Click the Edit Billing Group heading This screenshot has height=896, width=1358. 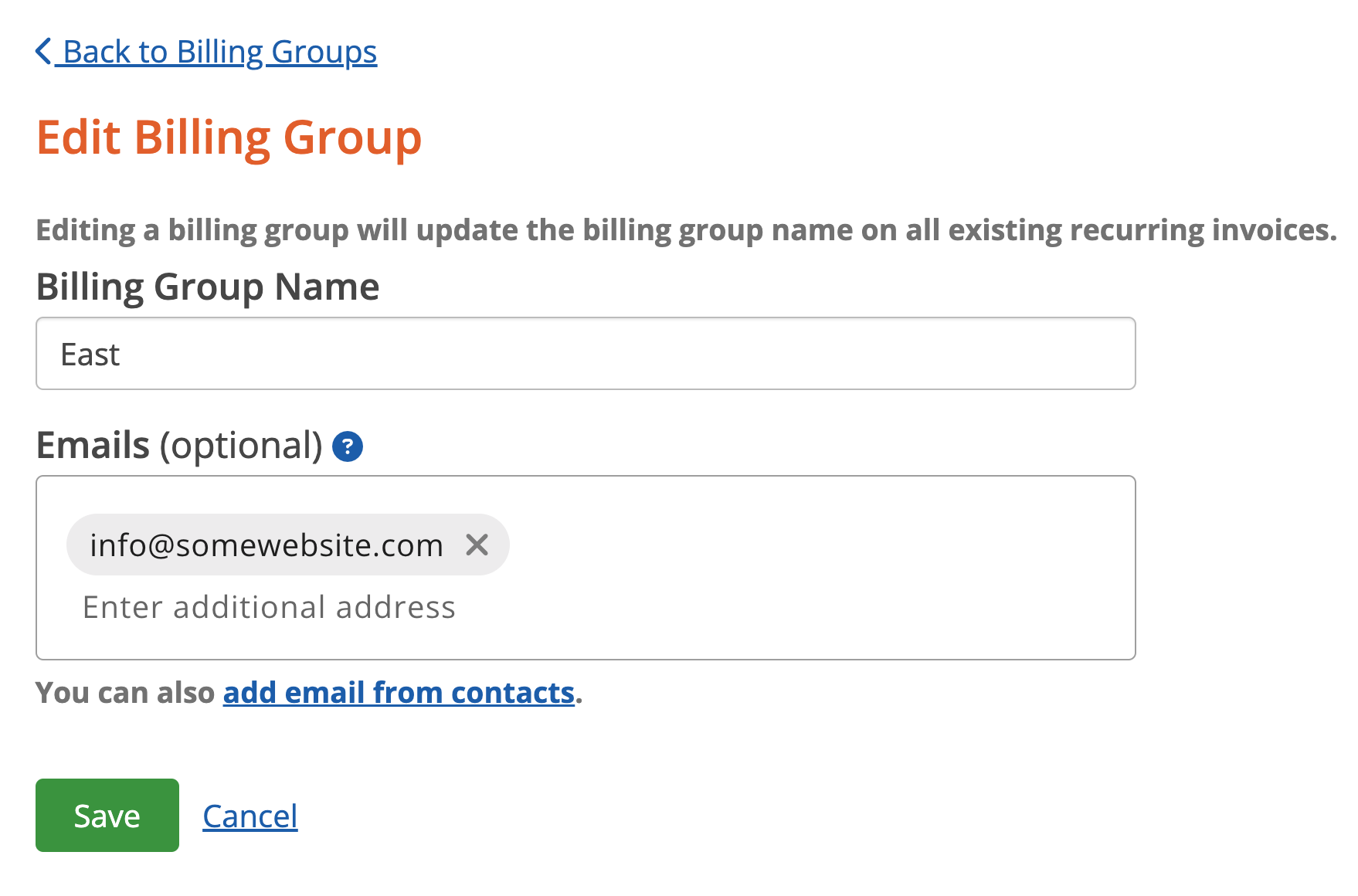pyautogui.click(x=229, y=138)
